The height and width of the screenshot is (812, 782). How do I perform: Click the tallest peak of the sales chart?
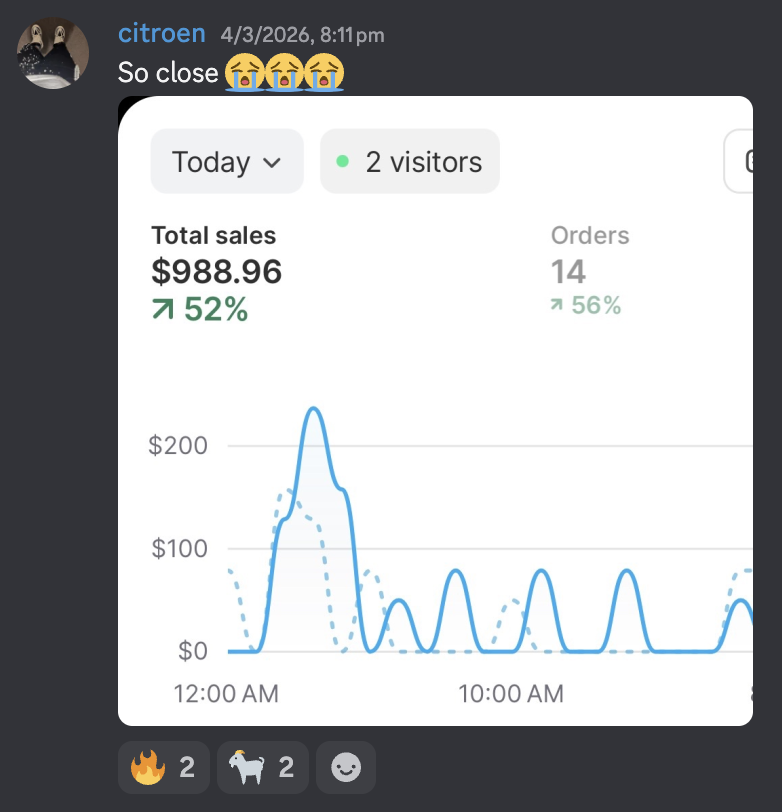(313, 409)
